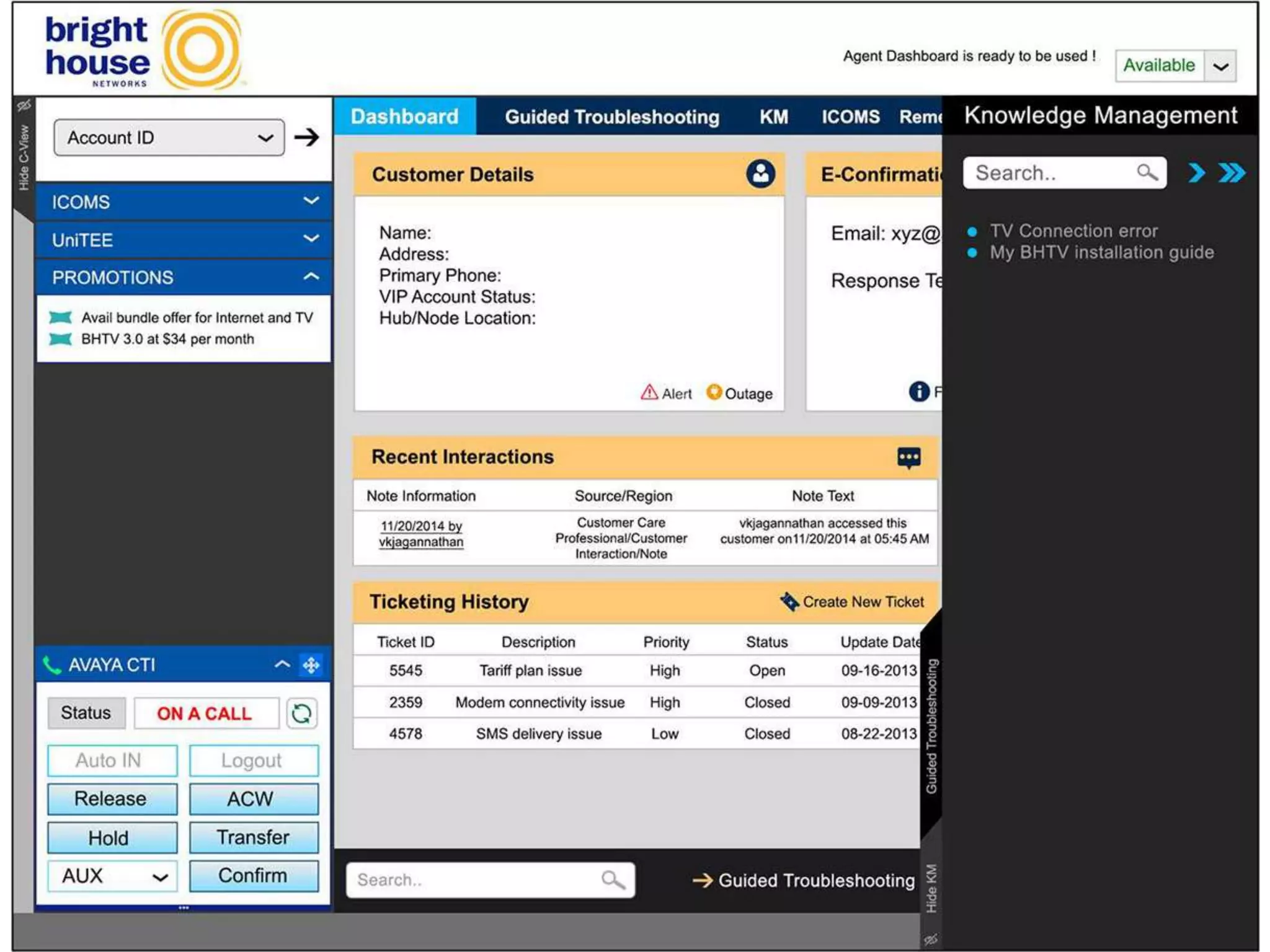Screen dimensions: 1270x952
Task: Click the Customer Details person icon
Action: [760, 174]
